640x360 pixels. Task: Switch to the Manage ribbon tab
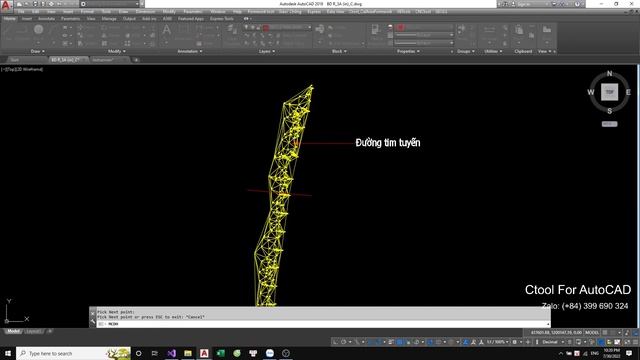click(109, 18)
